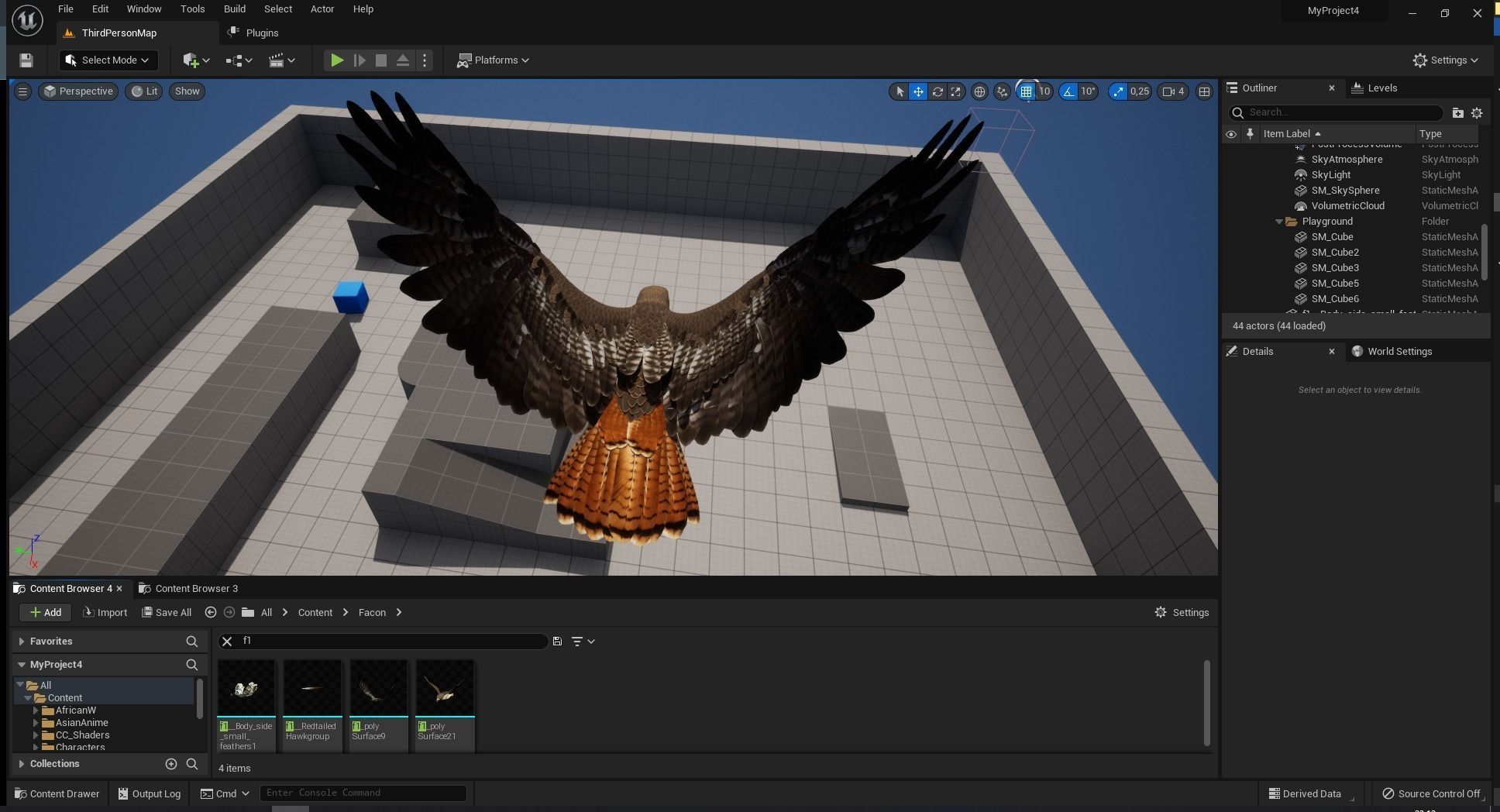Open the viewport options hamburger menu
This screenshot has width=1500, height=812.
click(22, 91)
